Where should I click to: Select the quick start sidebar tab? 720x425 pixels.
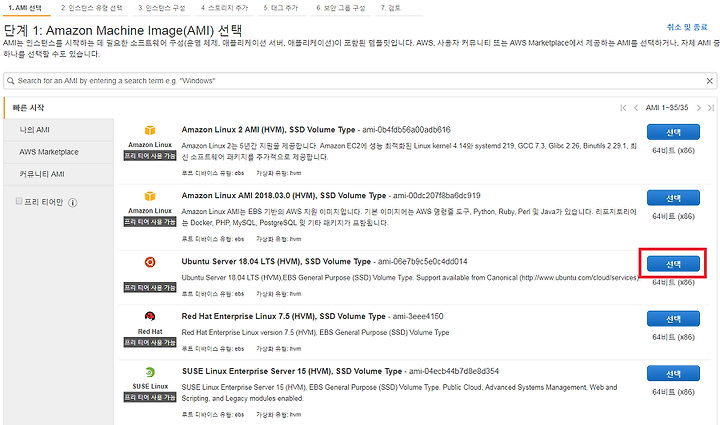point(58,108)
